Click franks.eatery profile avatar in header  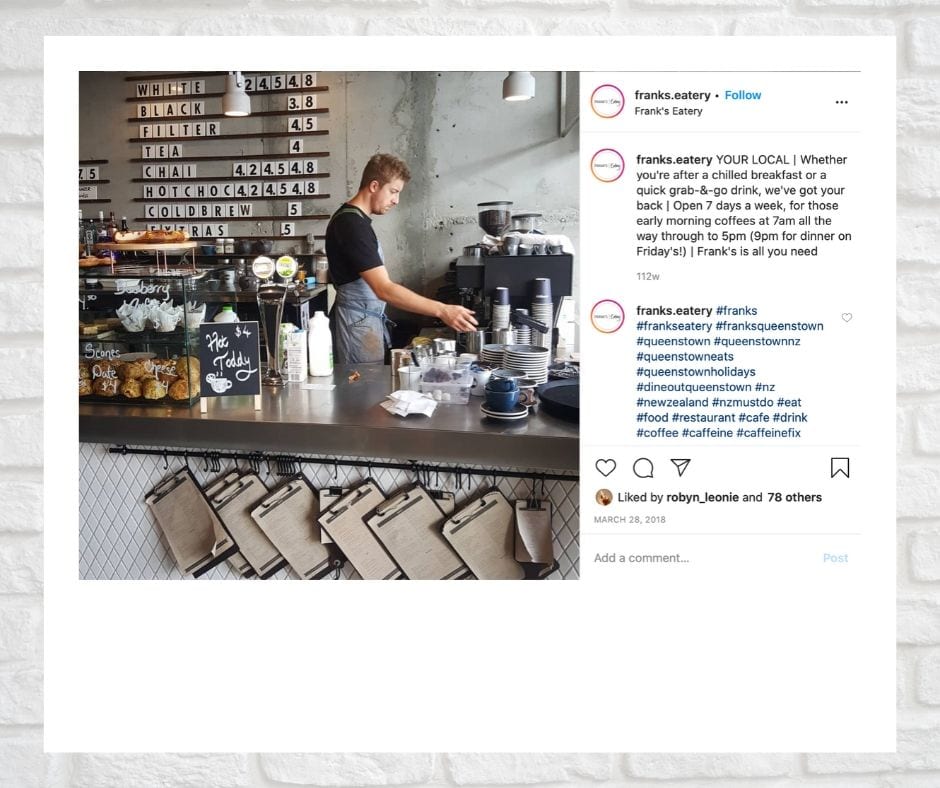click(x=607, y=101)
